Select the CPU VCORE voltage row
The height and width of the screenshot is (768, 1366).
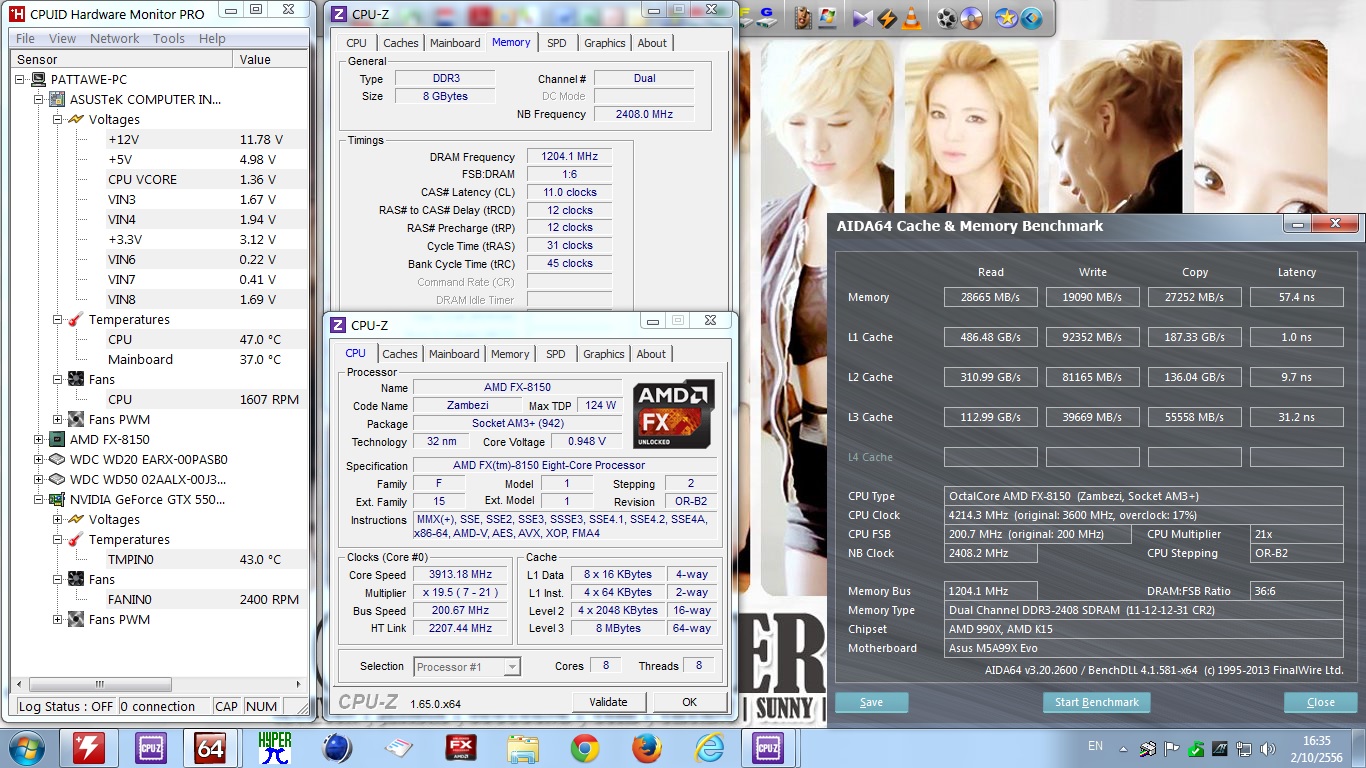(207, 179)
